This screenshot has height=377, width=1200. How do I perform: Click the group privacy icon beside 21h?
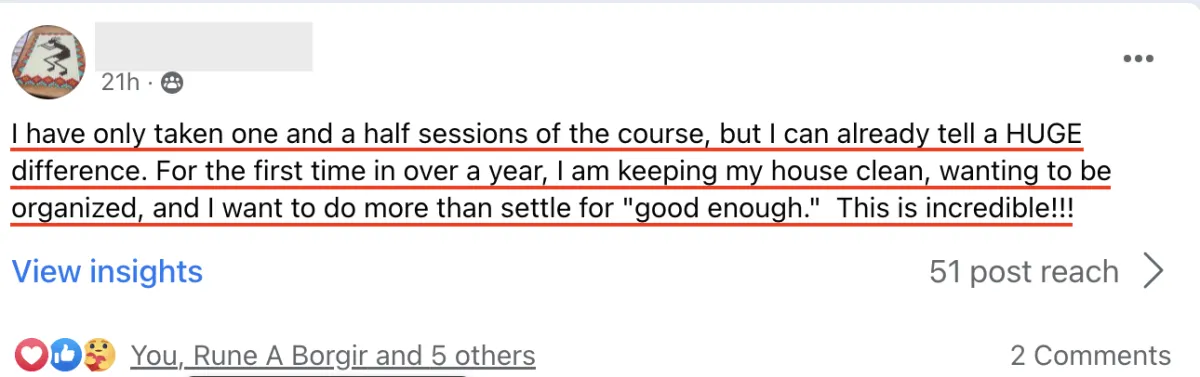point(172,82)
